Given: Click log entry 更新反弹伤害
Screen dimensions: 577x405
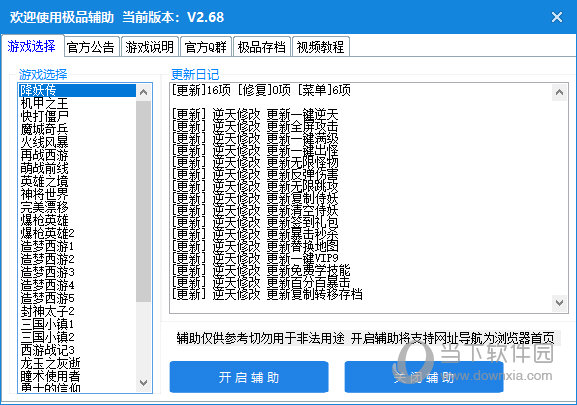Looking at the screenshot, I should pyautogui.click(x=255, y=174).
